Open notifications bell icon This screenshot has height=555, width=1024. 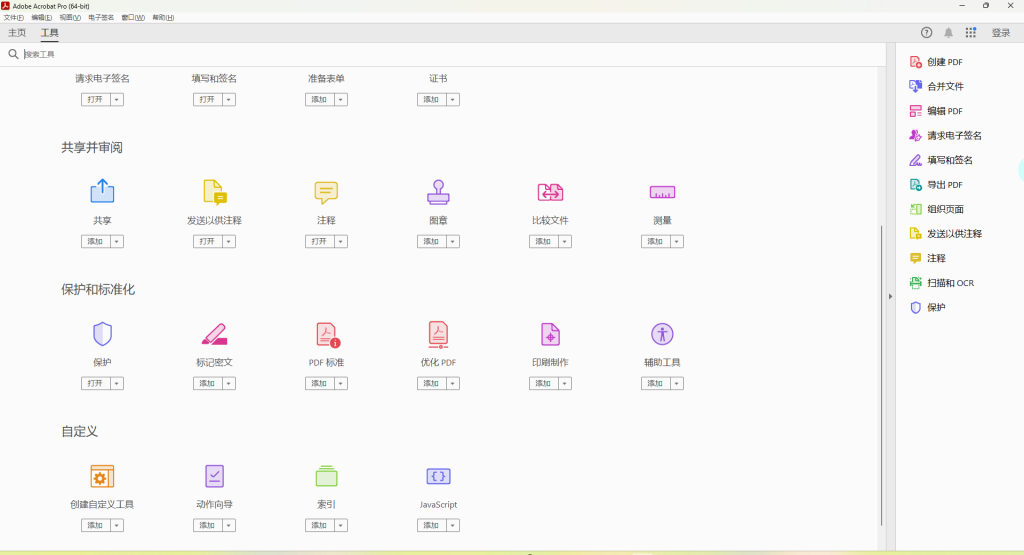point(948,33)
